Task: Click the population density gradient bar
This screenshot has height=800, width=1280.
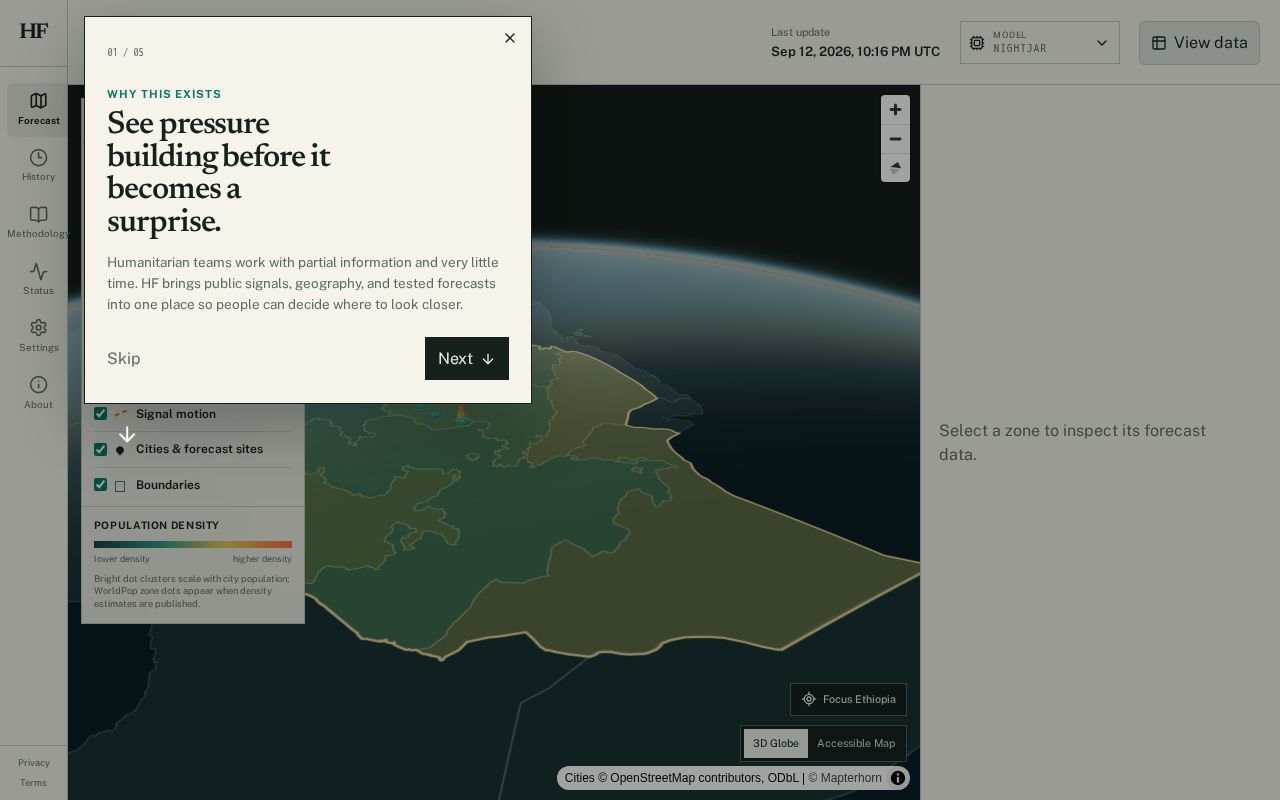Action: point(193,545)
